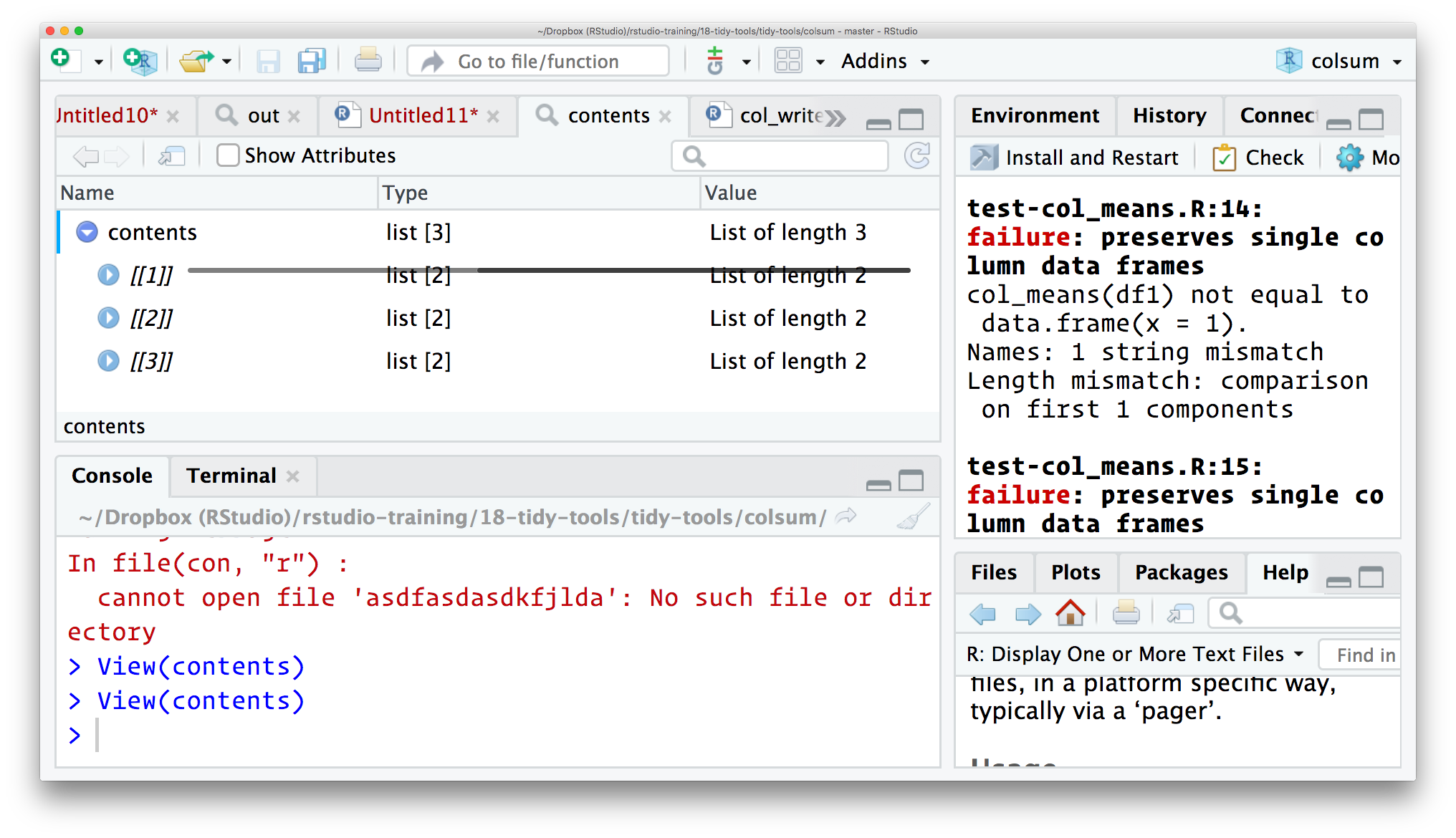Open the new project icon
This screenshot has height=838, width=1456.
[139, 61]
